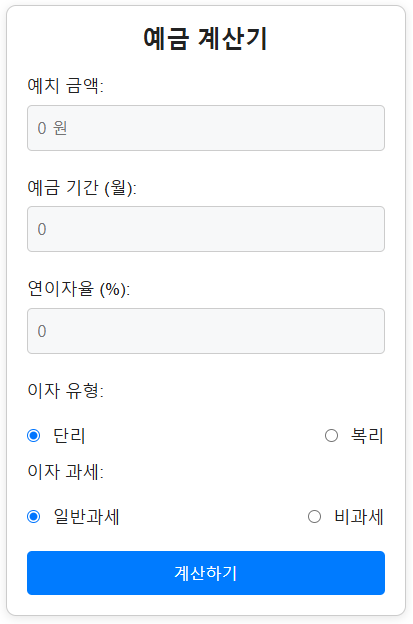
Task: Choose the 비과세 radio option
Action: 314,517
